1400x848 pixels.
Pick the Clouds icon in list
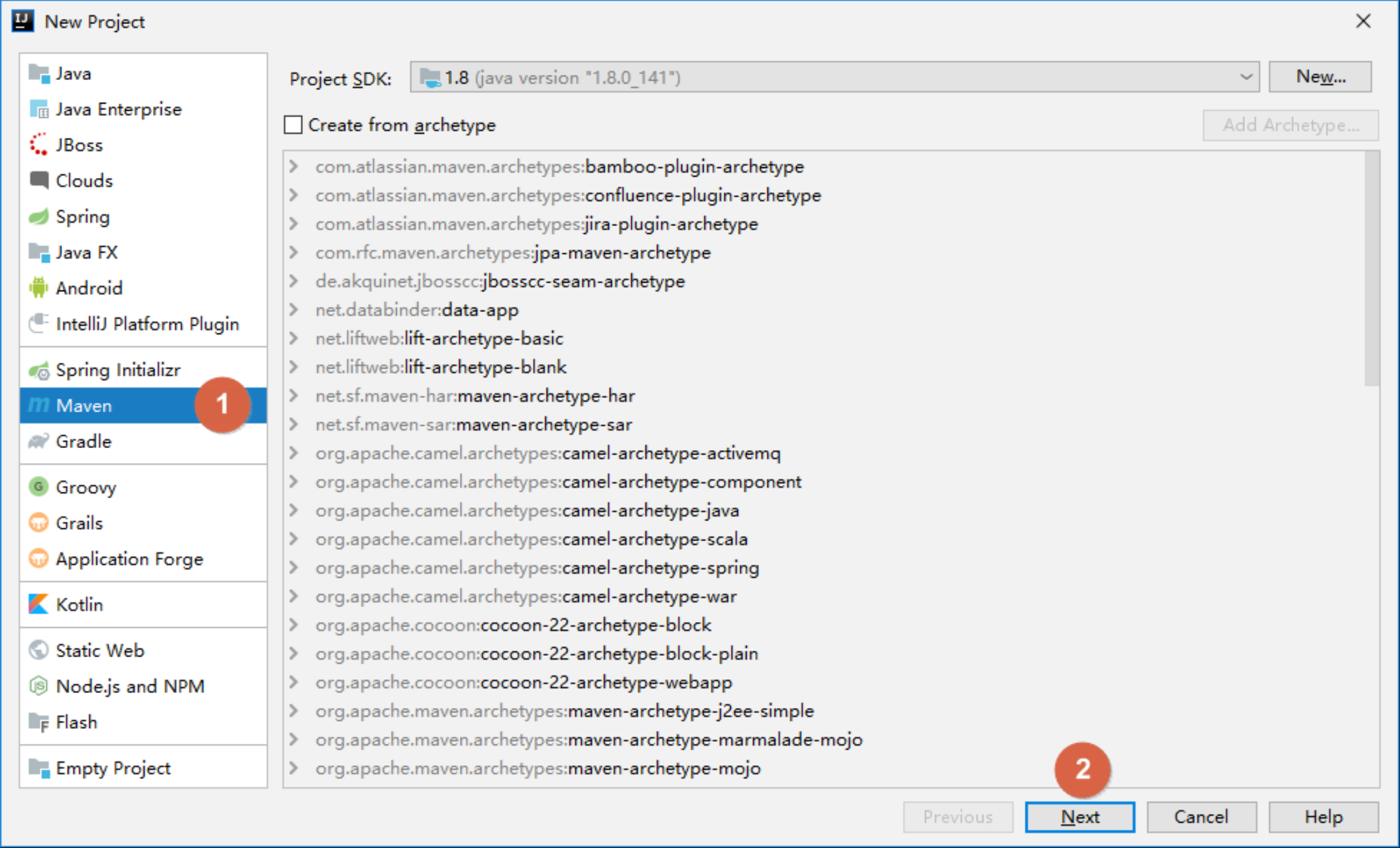[39, 180]
